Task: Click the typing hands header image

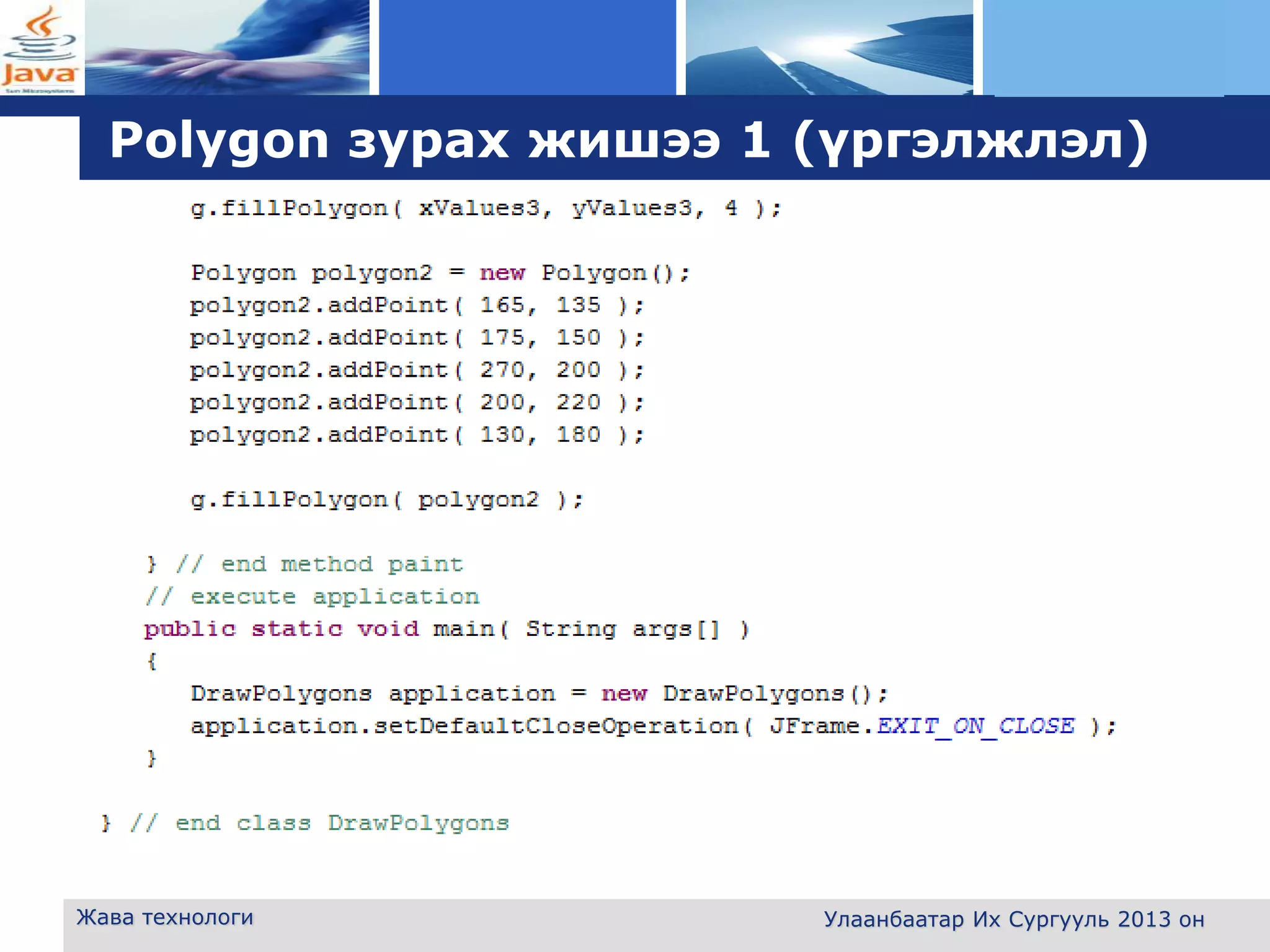Action: (227, 48)
